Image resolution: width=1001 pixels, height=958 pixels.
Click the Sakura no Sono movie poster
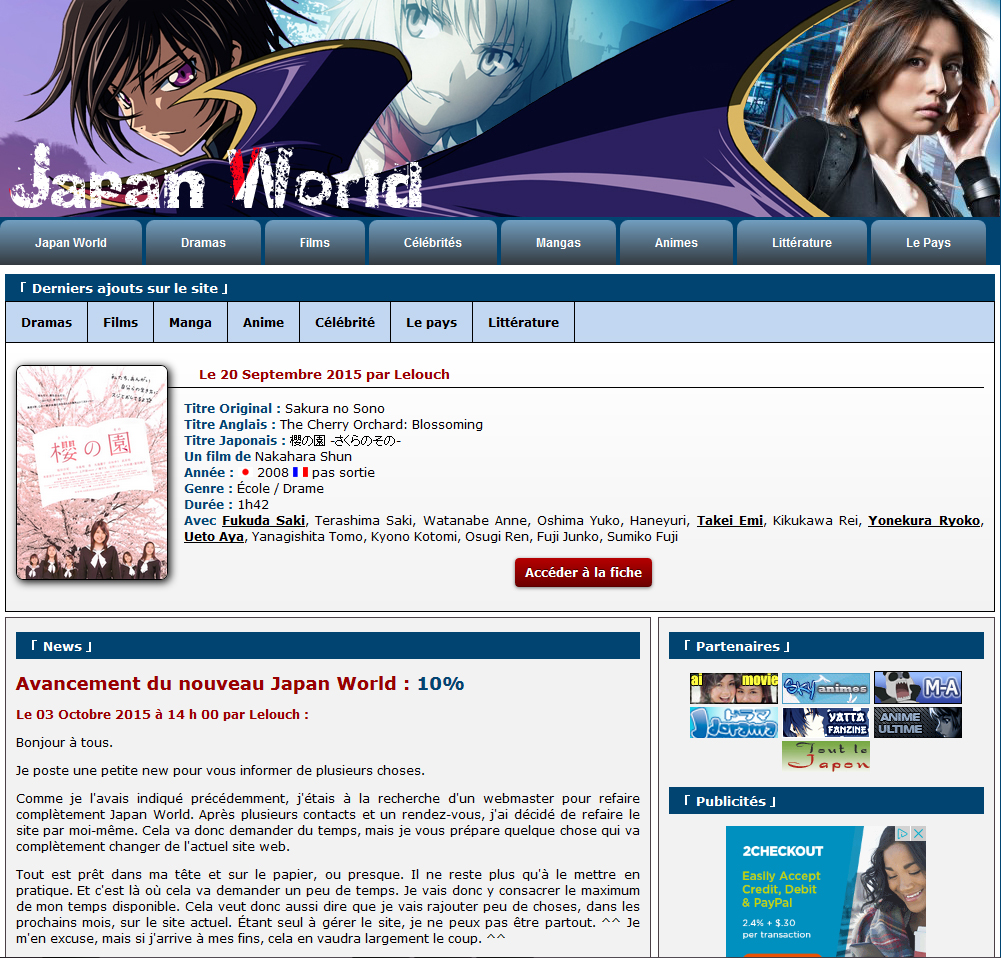[x=92, y=472]
